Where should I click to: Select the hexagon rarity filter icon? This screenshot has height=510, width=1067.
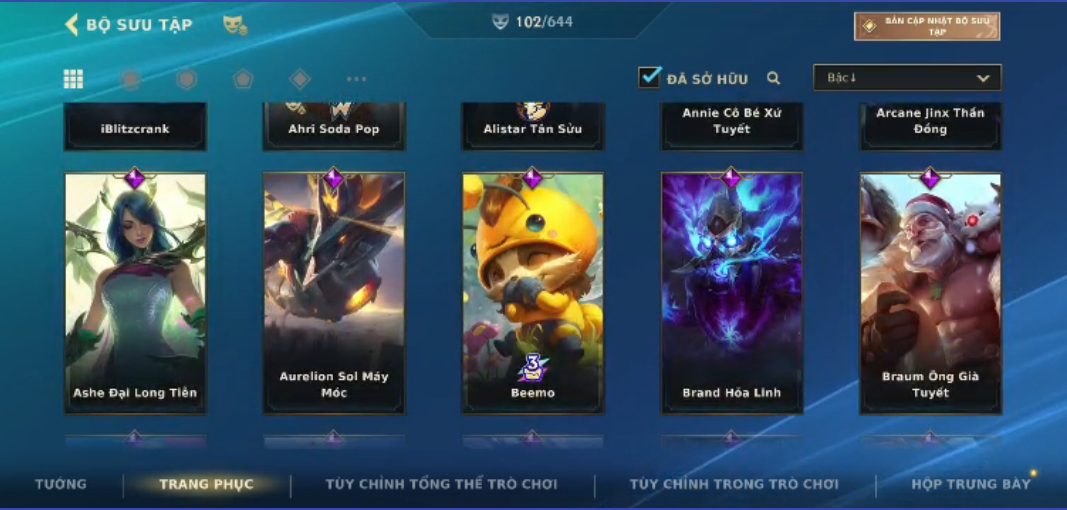186,80
